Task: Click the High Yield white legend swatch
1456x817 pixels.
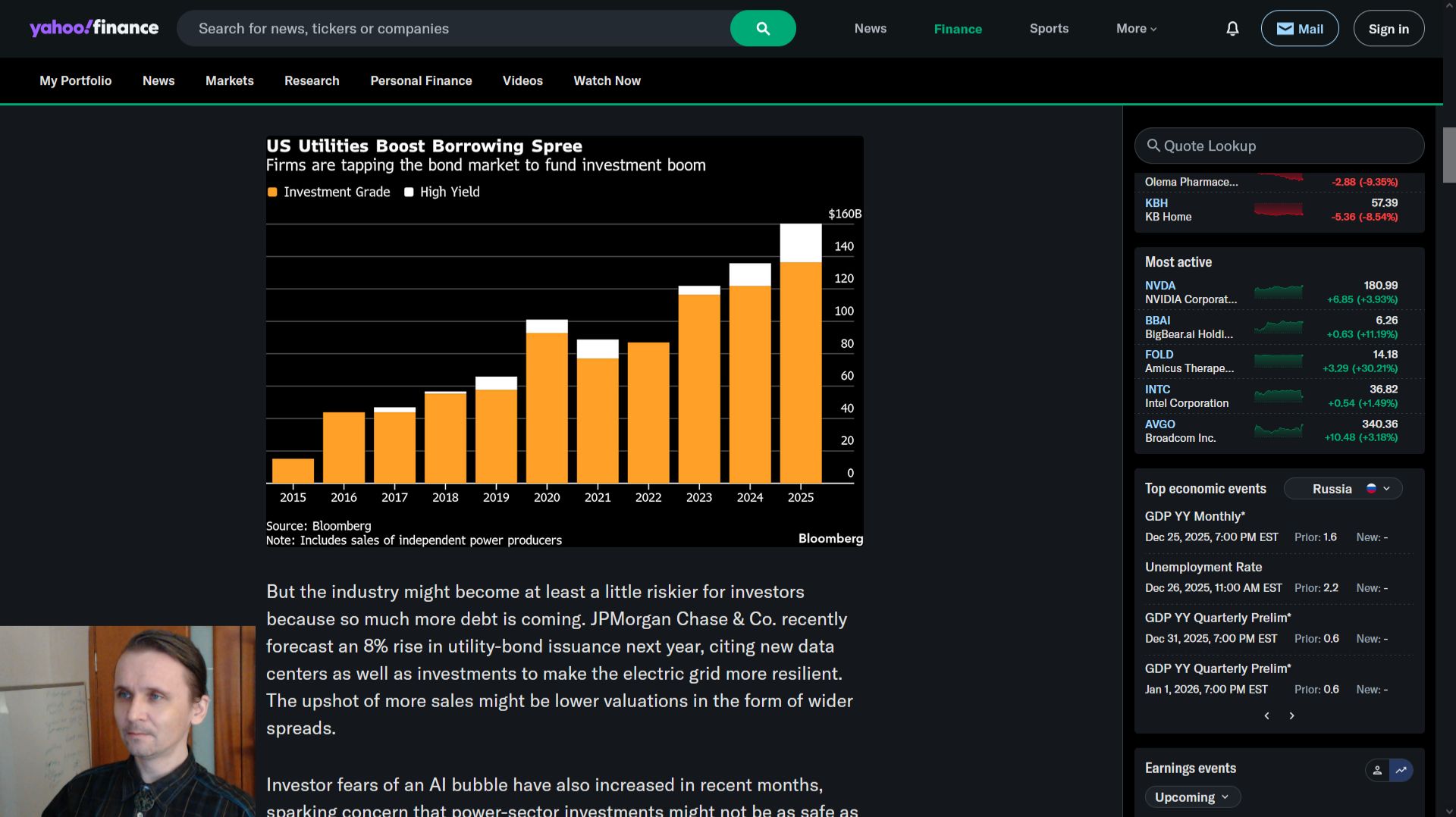Action: (x=409, y=192)
